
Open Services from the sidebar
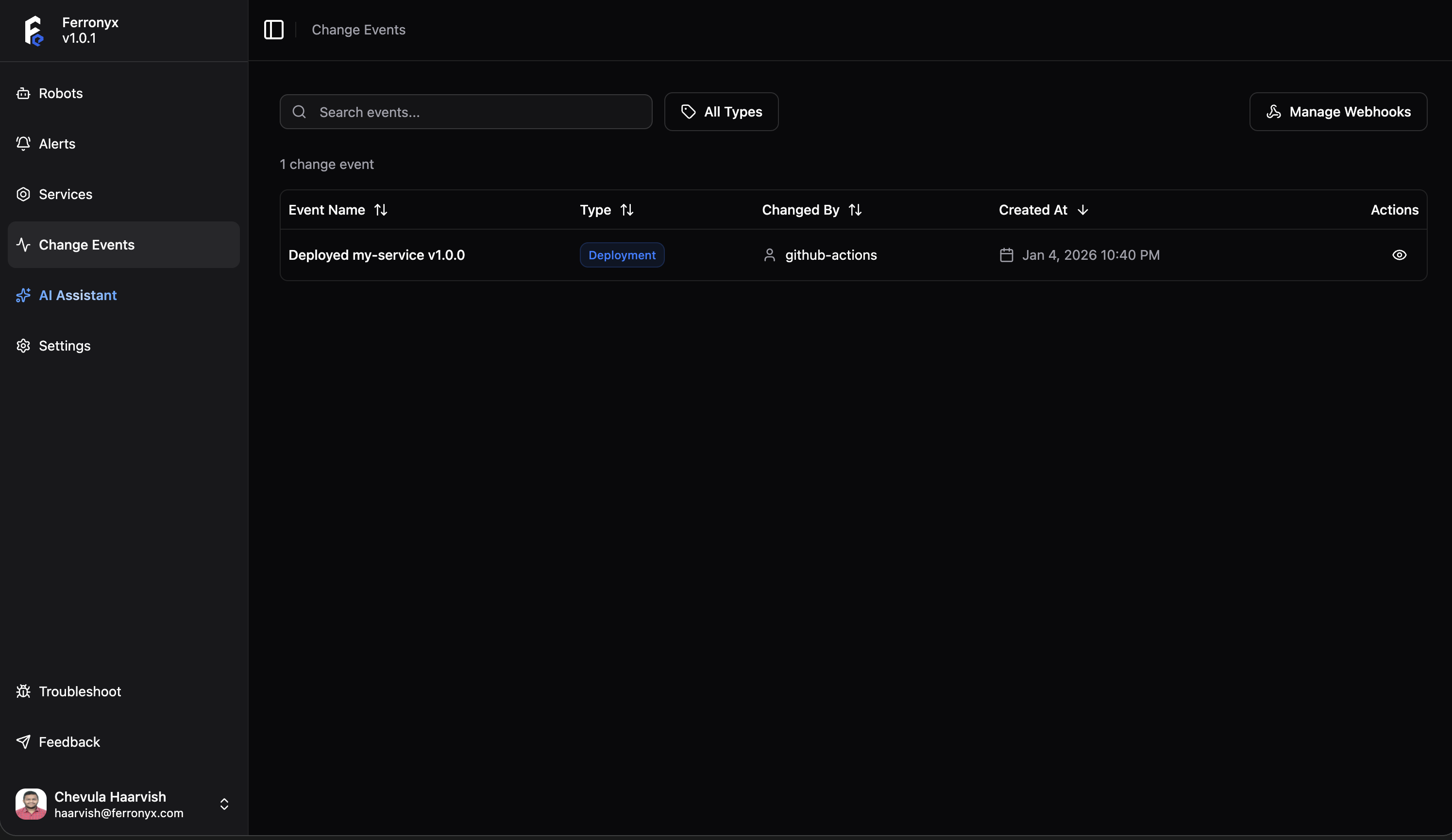(x=65, y=194)
